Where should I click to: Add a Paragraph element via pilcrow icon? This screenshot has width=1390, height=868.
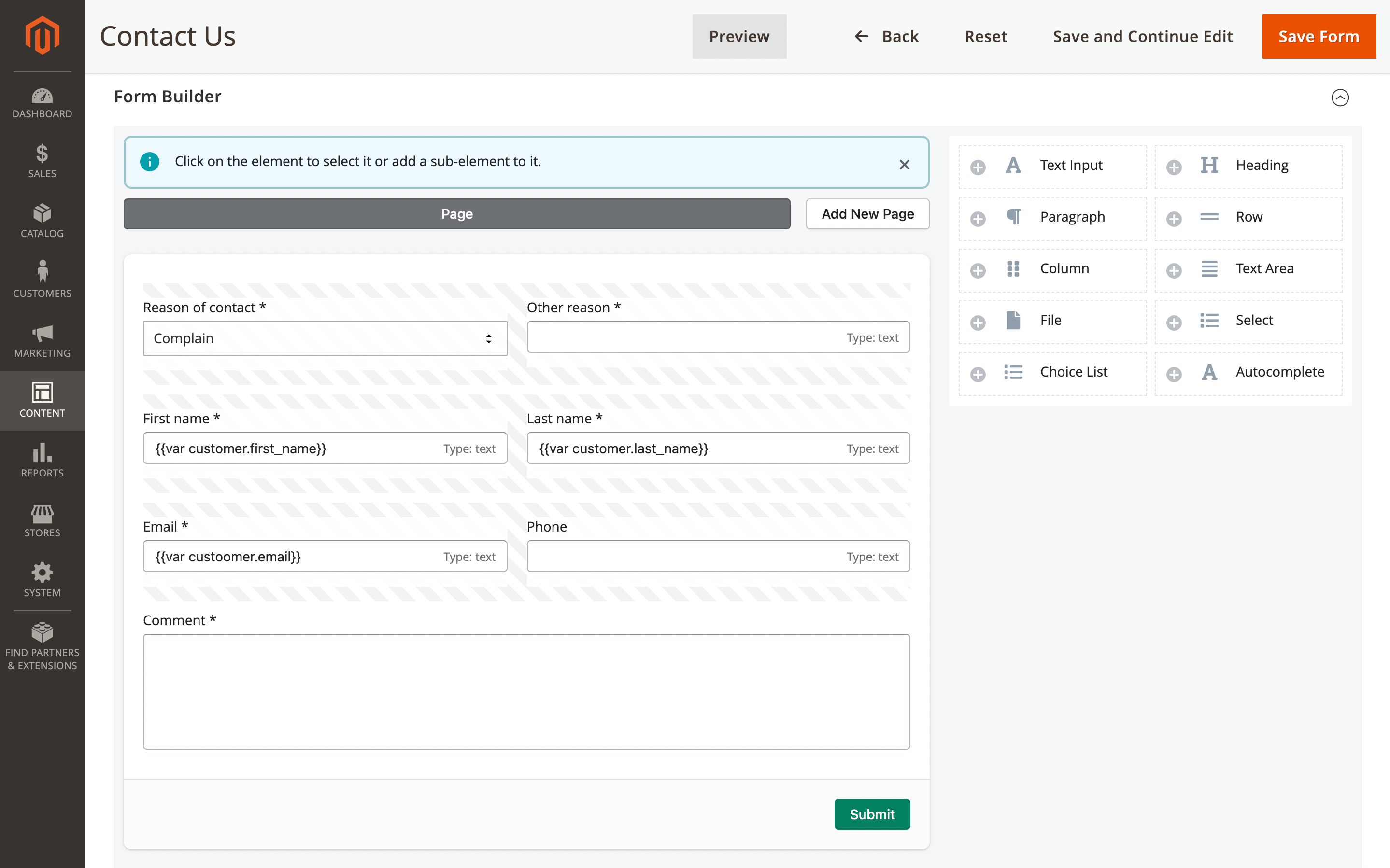point(1013,217)
